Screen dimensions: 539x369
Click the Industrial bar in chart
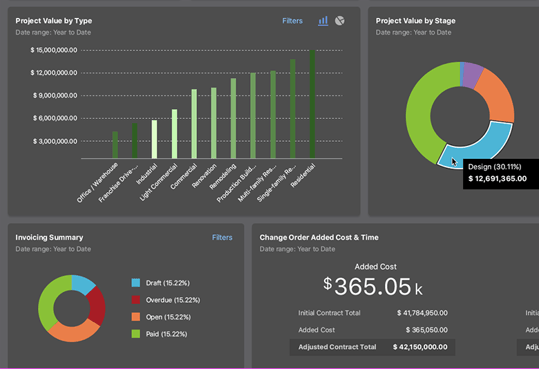coord(155,139)
